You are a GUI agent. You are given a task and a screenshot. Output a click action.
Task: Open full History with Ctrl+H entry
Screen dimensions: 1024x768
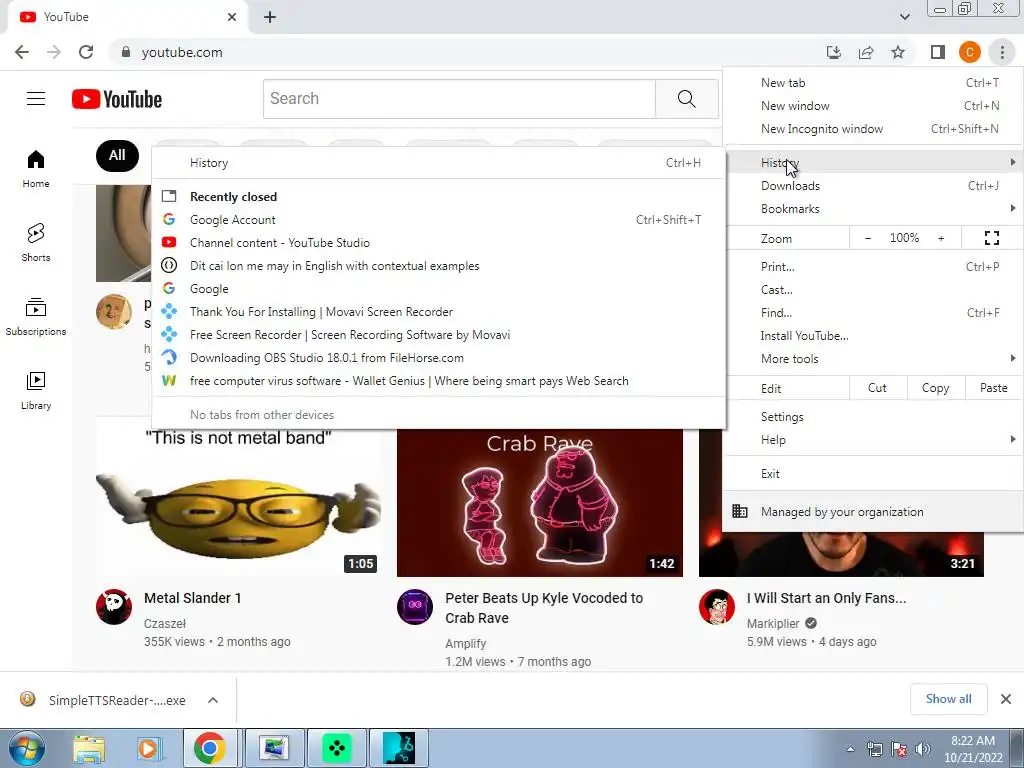pyautogui.click(x=438, y=163)
